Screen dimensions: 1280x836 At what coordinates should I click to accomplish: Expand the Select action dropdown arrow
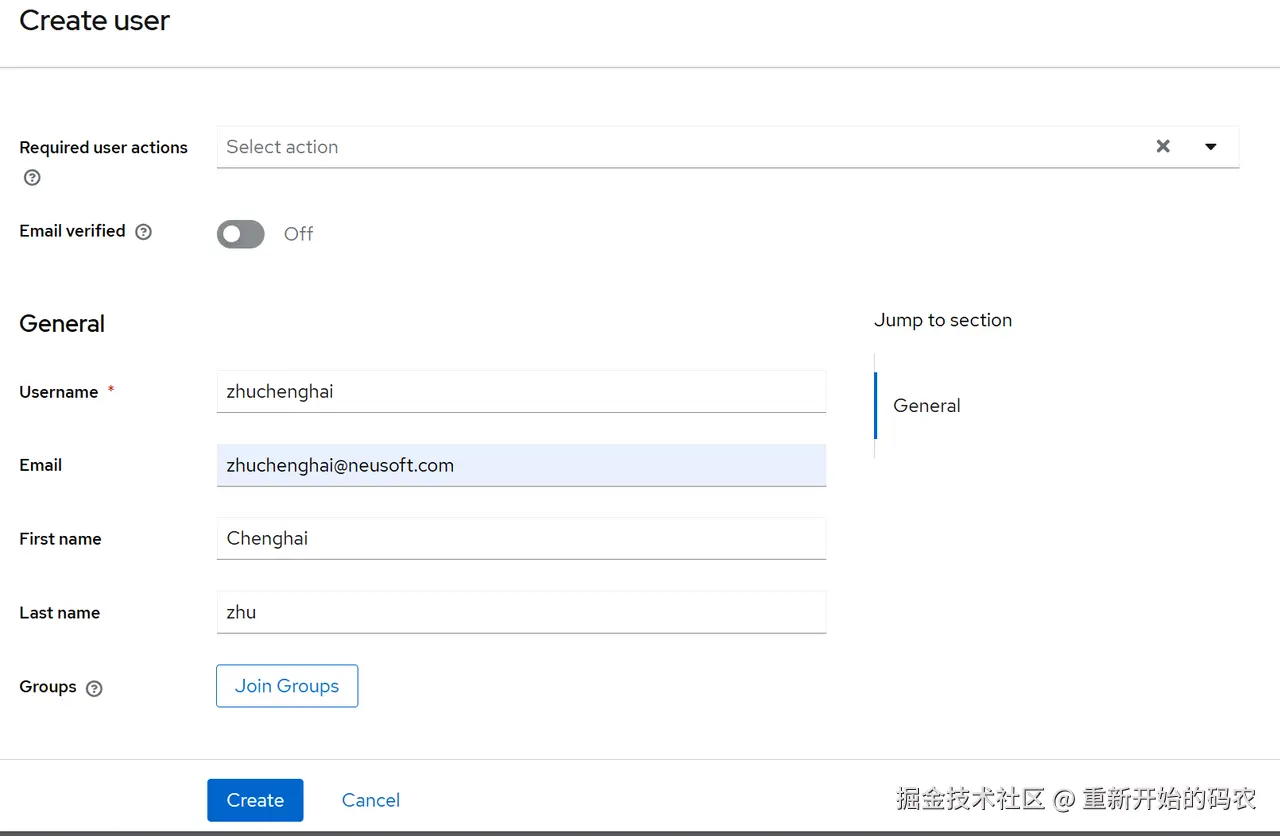pyautogui.click(x=1211, y=146)
